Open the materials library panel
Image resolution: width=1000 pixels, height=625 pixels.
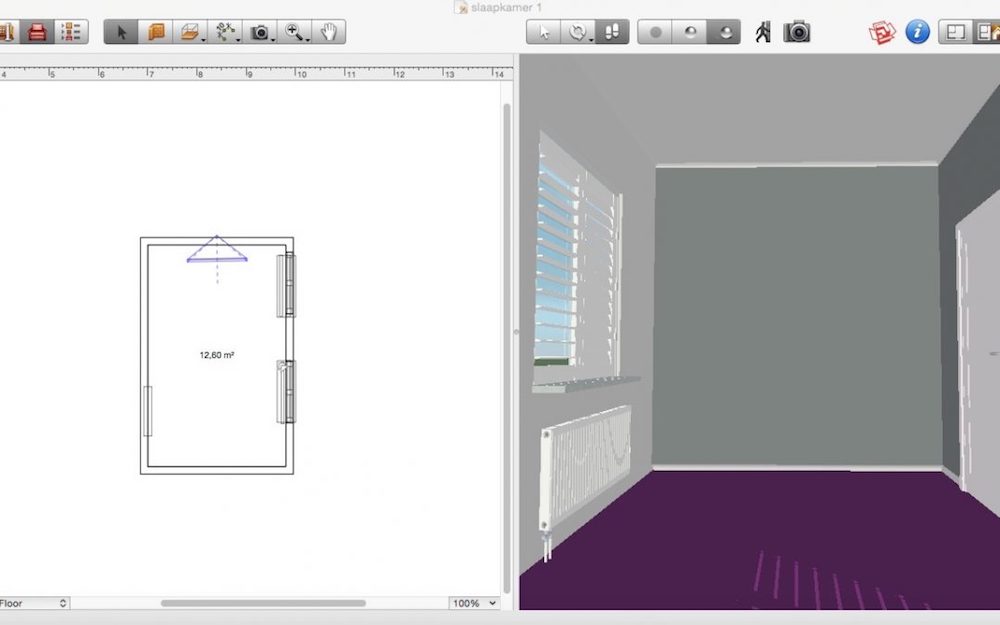[x=6, y=32]
